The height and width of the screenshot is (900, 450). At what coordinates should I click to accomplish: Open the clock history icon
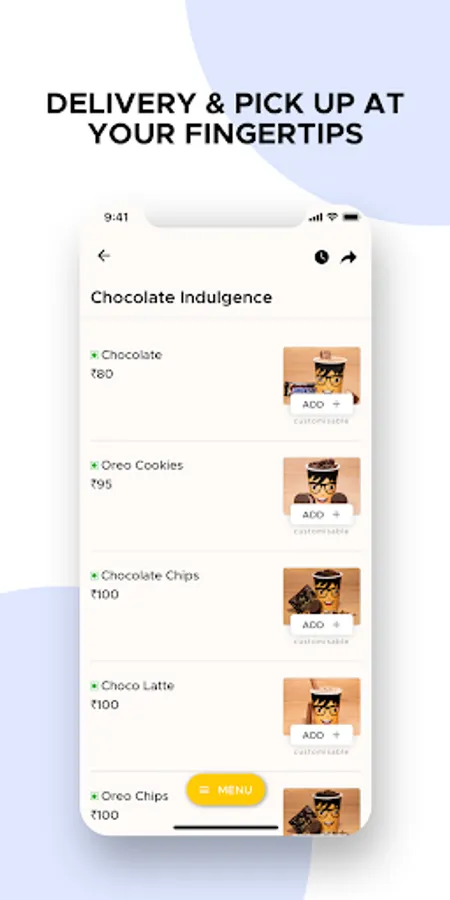(321, 257)
